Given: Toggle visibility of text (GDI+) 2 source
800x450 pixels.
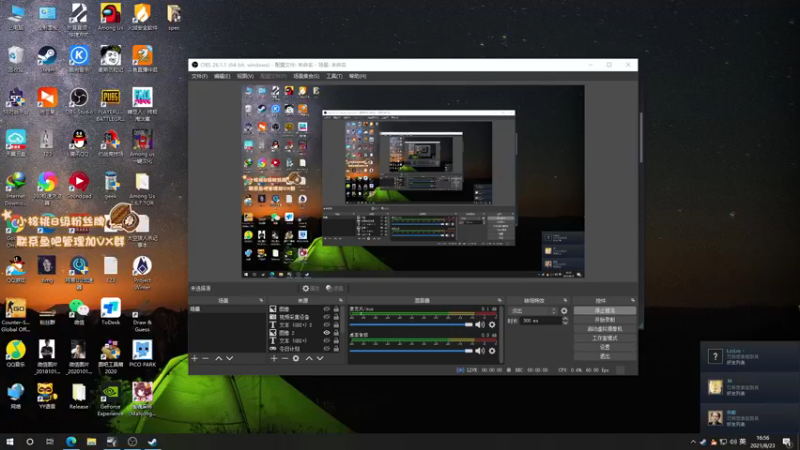Looking at the screenshot, I should pos(327,324).
